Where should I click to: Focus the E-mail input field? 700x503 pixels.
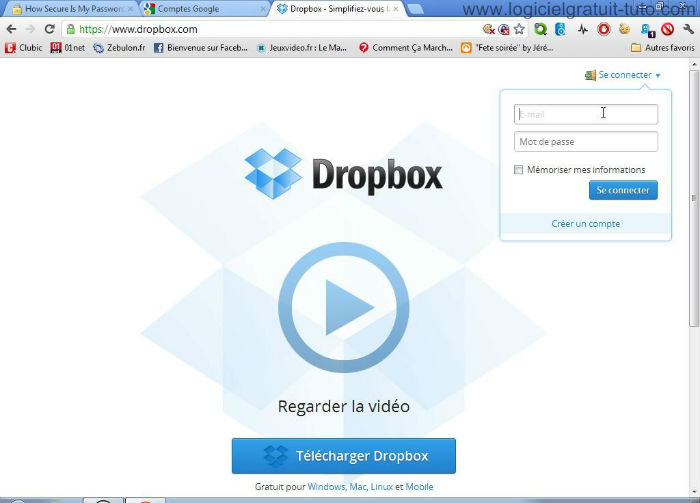pyautogui.click(x=586, y=114)
